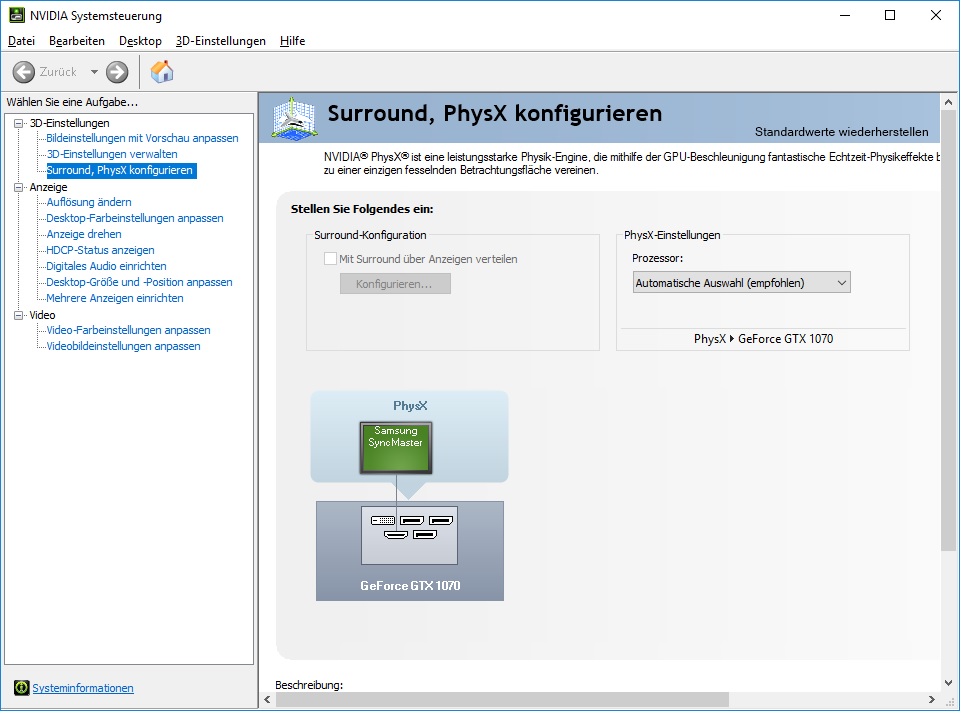Maximize the NVIDIA Systemsteuerung window
963x714 pixels.
point(890,15)
